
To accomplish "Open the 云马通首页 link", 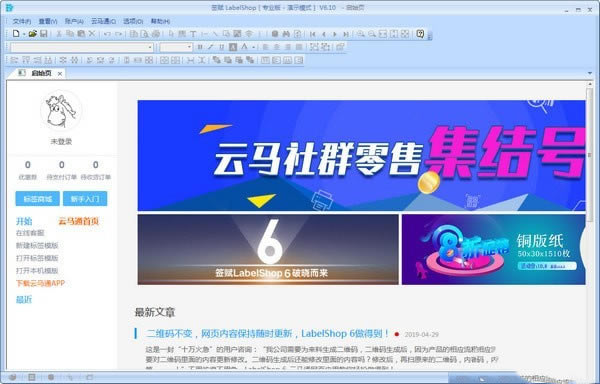I will coord(78,221).
